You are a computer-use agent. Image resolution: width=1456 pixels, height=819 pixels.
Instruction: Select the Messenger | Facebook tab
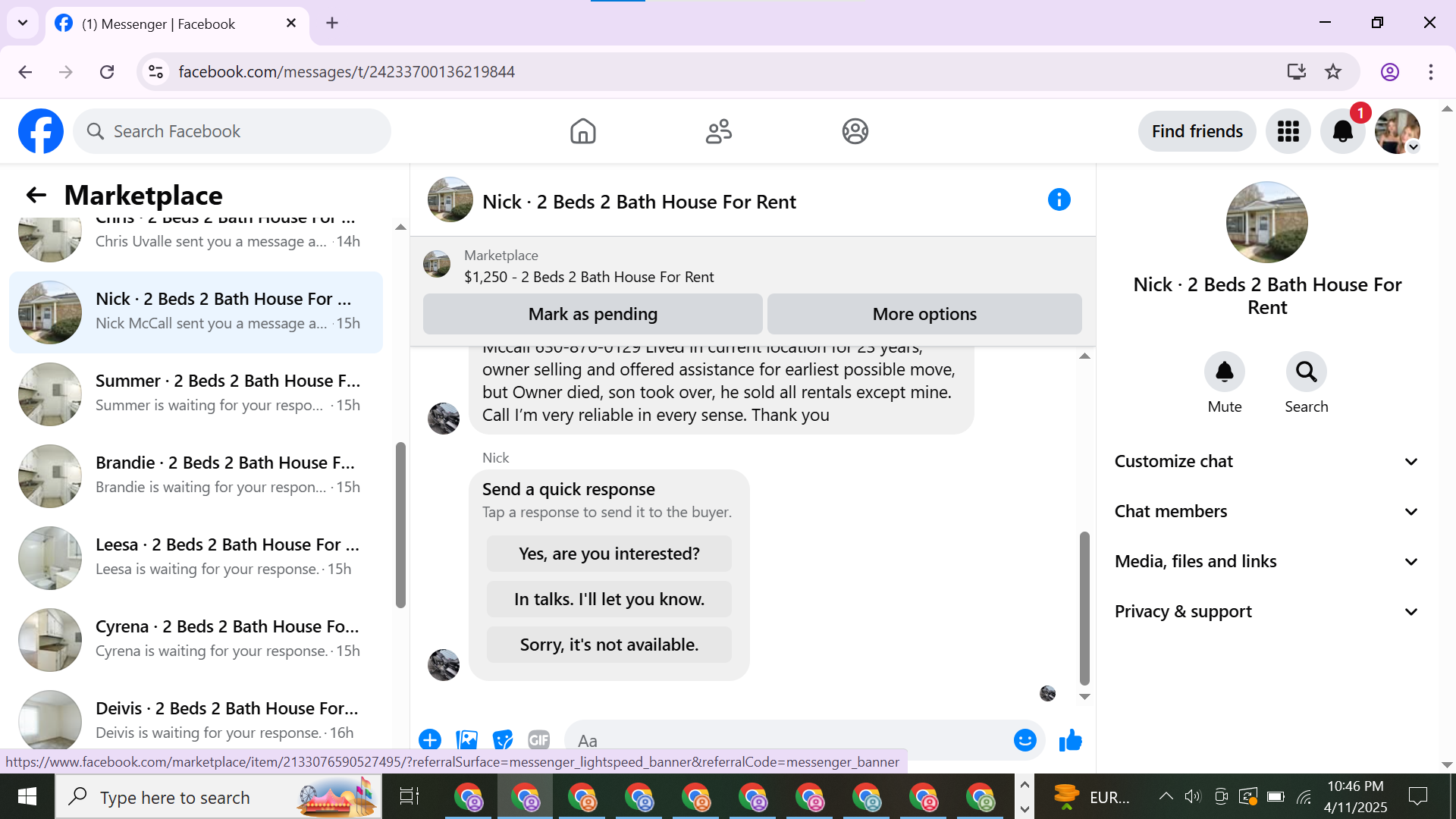[x=177, y=24]
